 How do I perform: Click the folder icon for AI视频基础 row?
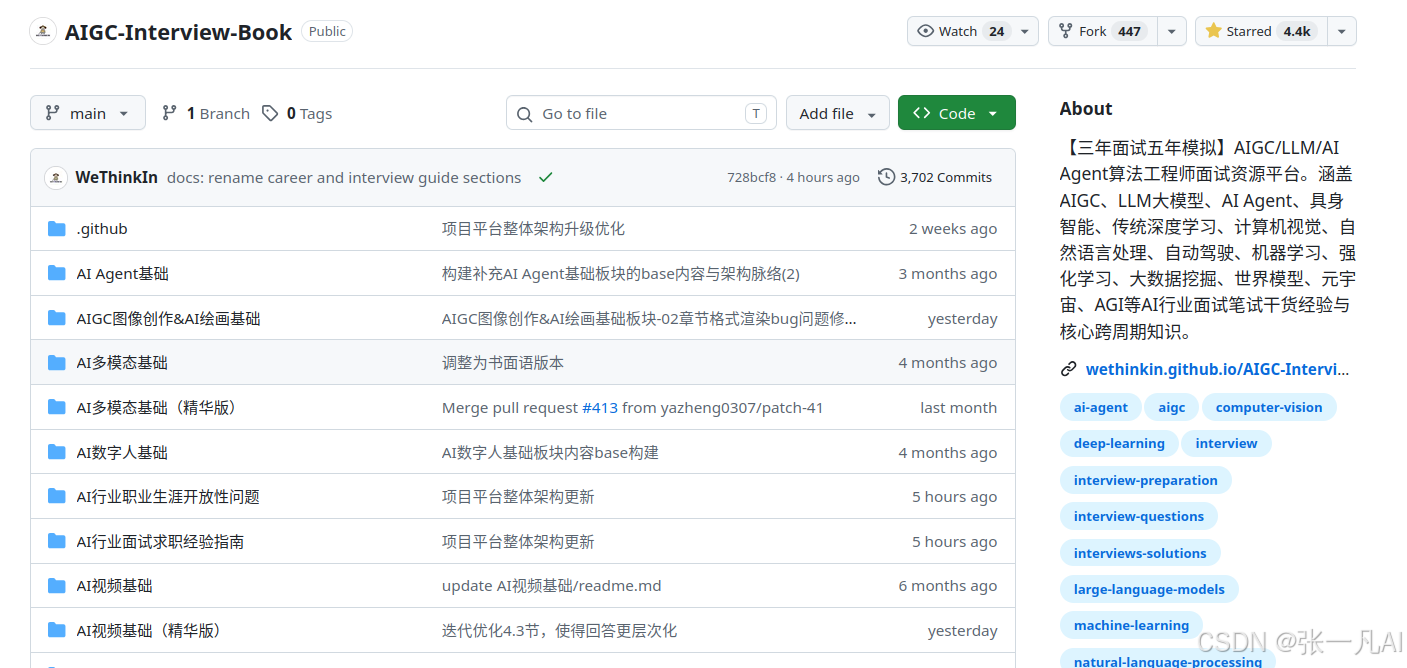click(x=57, y=585)
